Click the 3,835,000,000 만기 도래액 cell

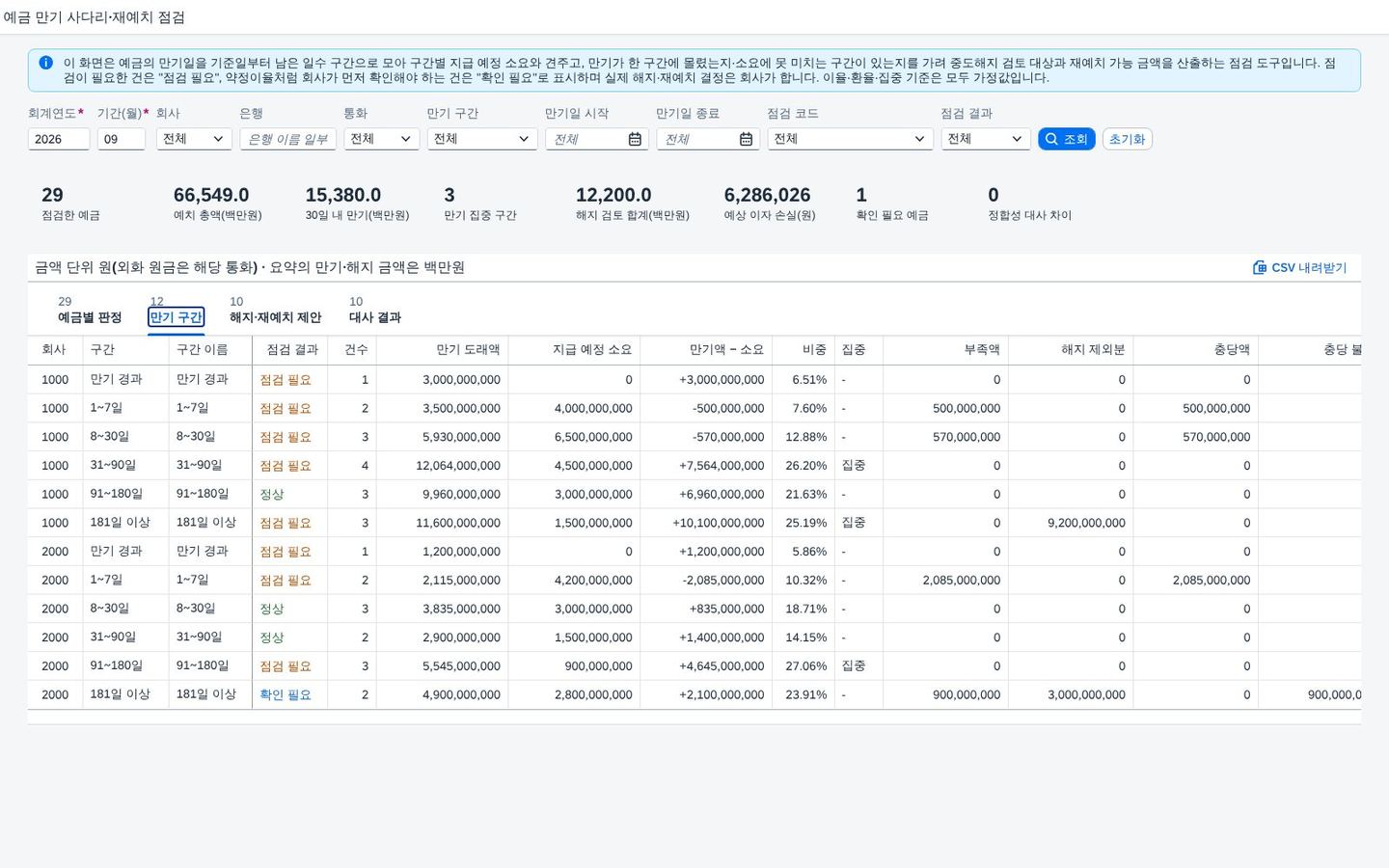point(461,609)
